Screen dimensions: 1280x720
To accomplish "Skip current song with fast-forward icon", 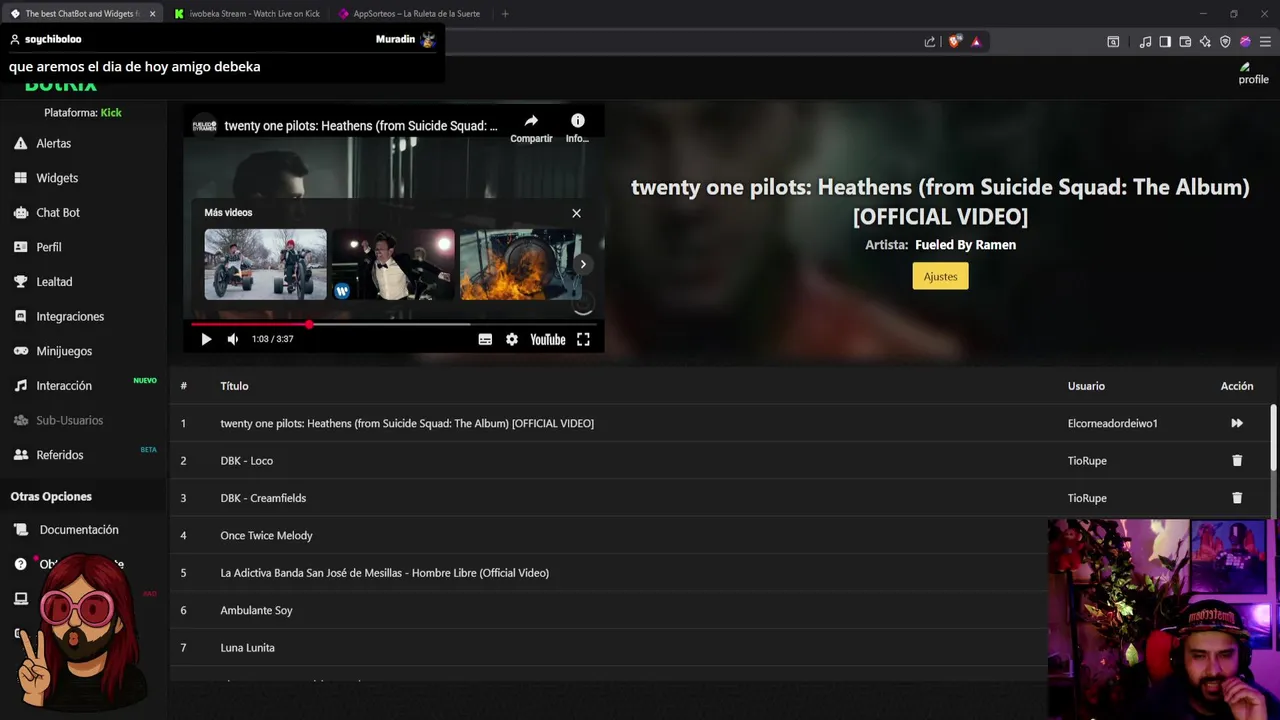I will [1237, 423].
